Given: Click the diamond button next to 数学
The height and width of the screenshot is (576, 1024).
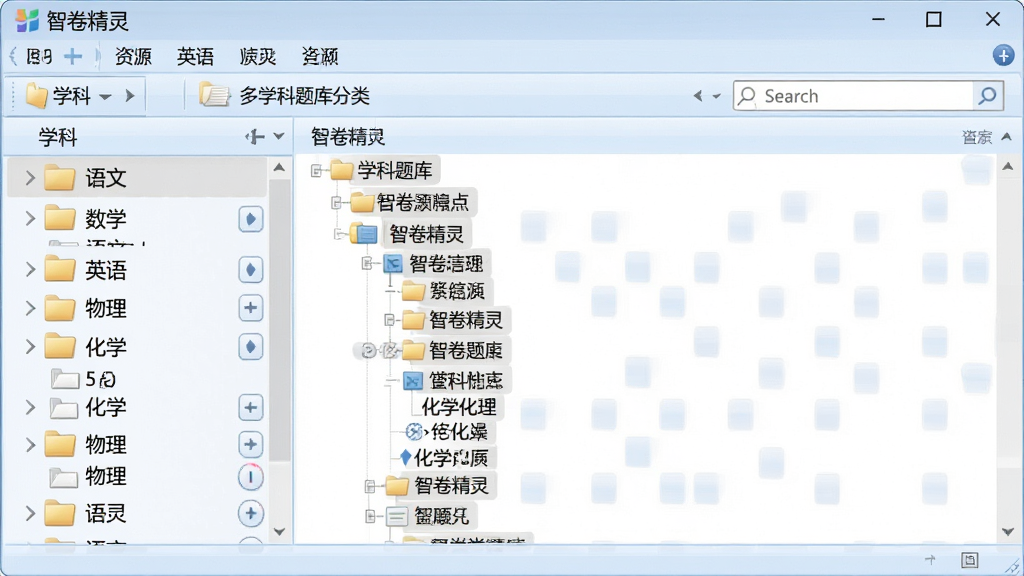Looking at the screenshot, I should tap(251, 219).
